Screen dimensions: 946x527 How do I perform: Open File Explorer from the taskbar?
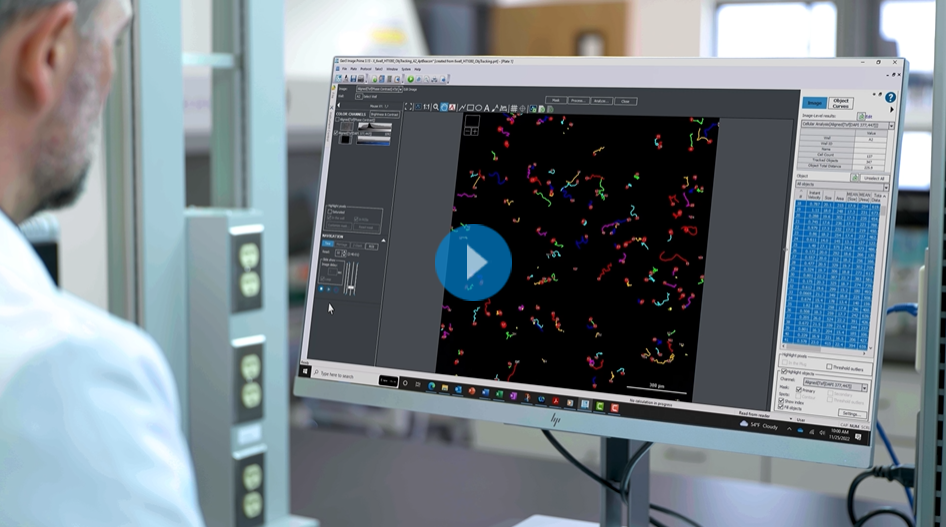[x=445, y=388]
